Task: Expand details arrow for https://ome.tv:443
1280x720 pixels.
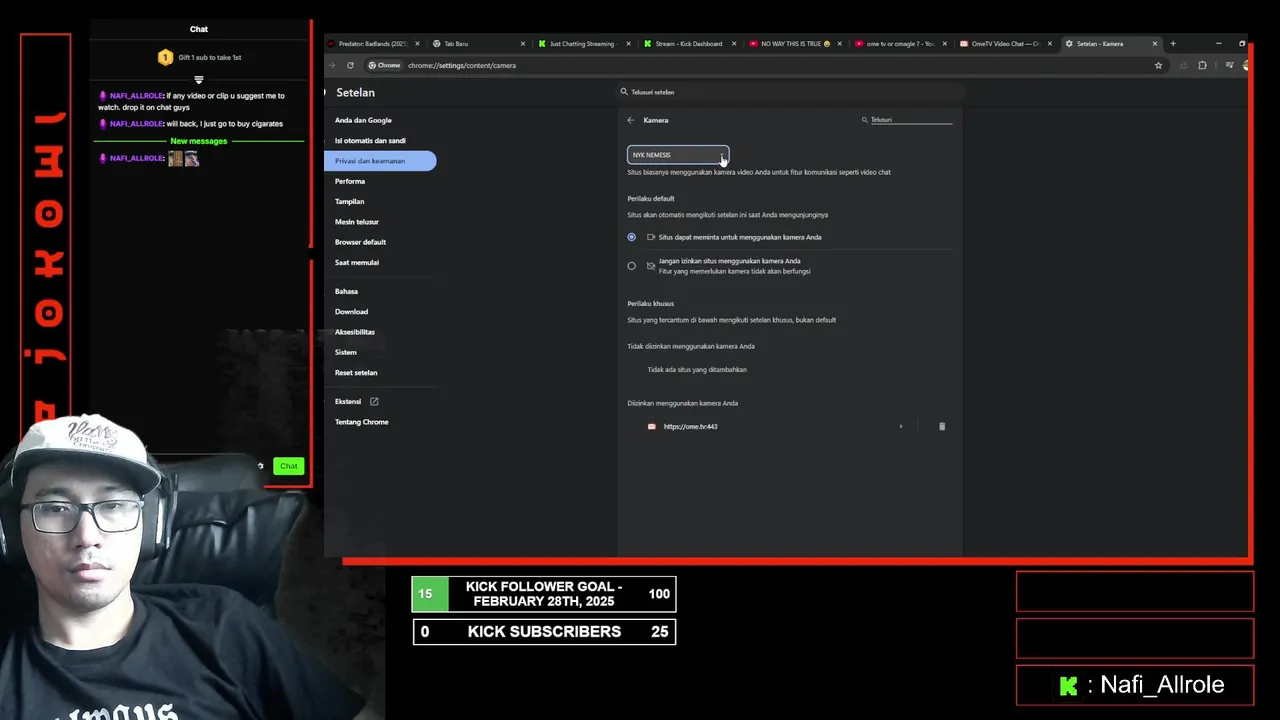Action: point(901,427)
